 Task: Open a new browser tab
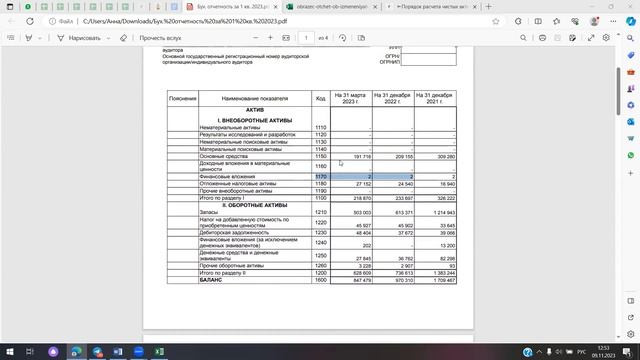(x=488, y=7)
